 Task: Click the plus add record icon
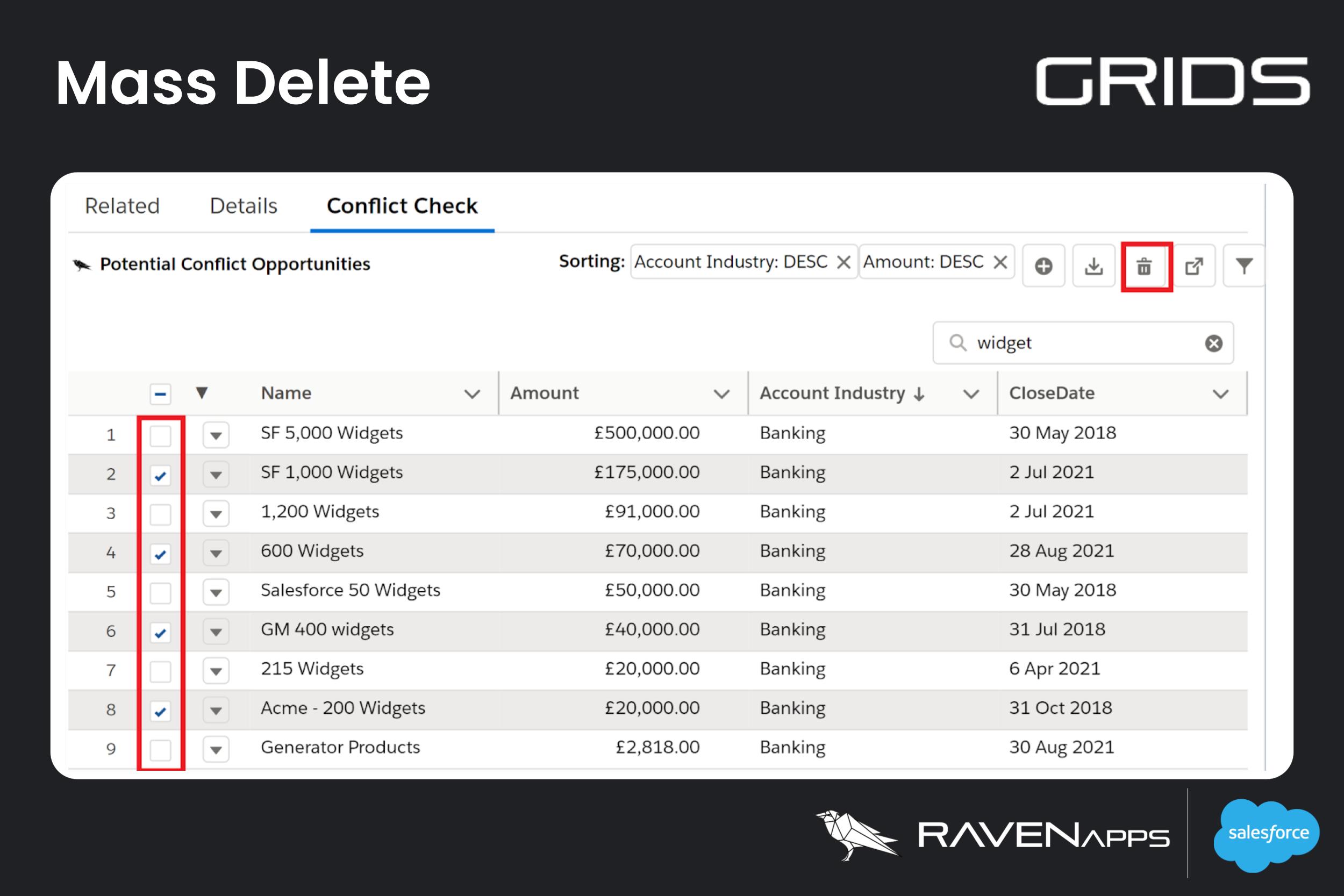tap(1043, 266)
